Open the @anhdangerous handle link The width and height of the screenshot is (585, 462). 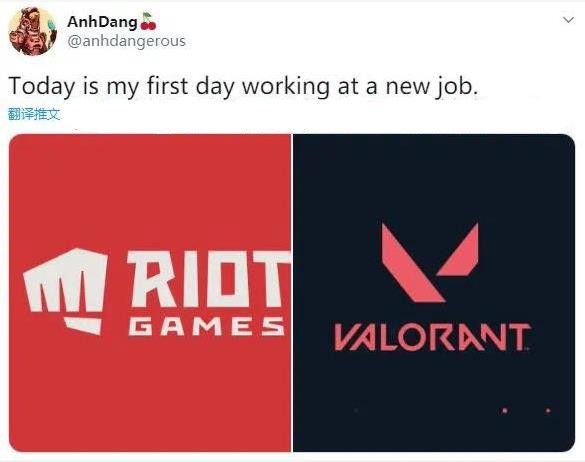point(126,41)
